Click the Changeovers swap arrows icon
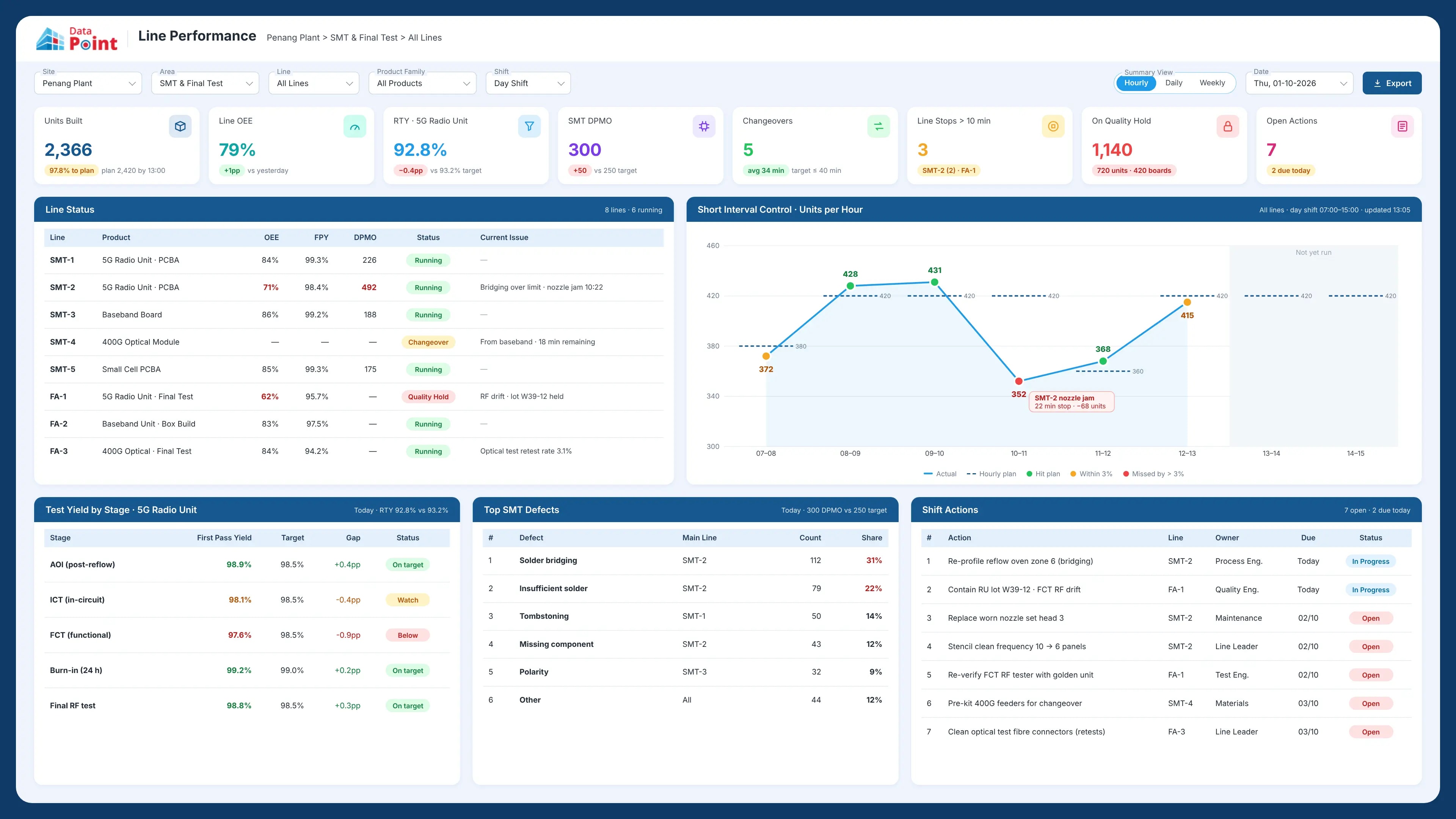The height and width of the screenshot is (819, 1456). click(x=879, y=126)
